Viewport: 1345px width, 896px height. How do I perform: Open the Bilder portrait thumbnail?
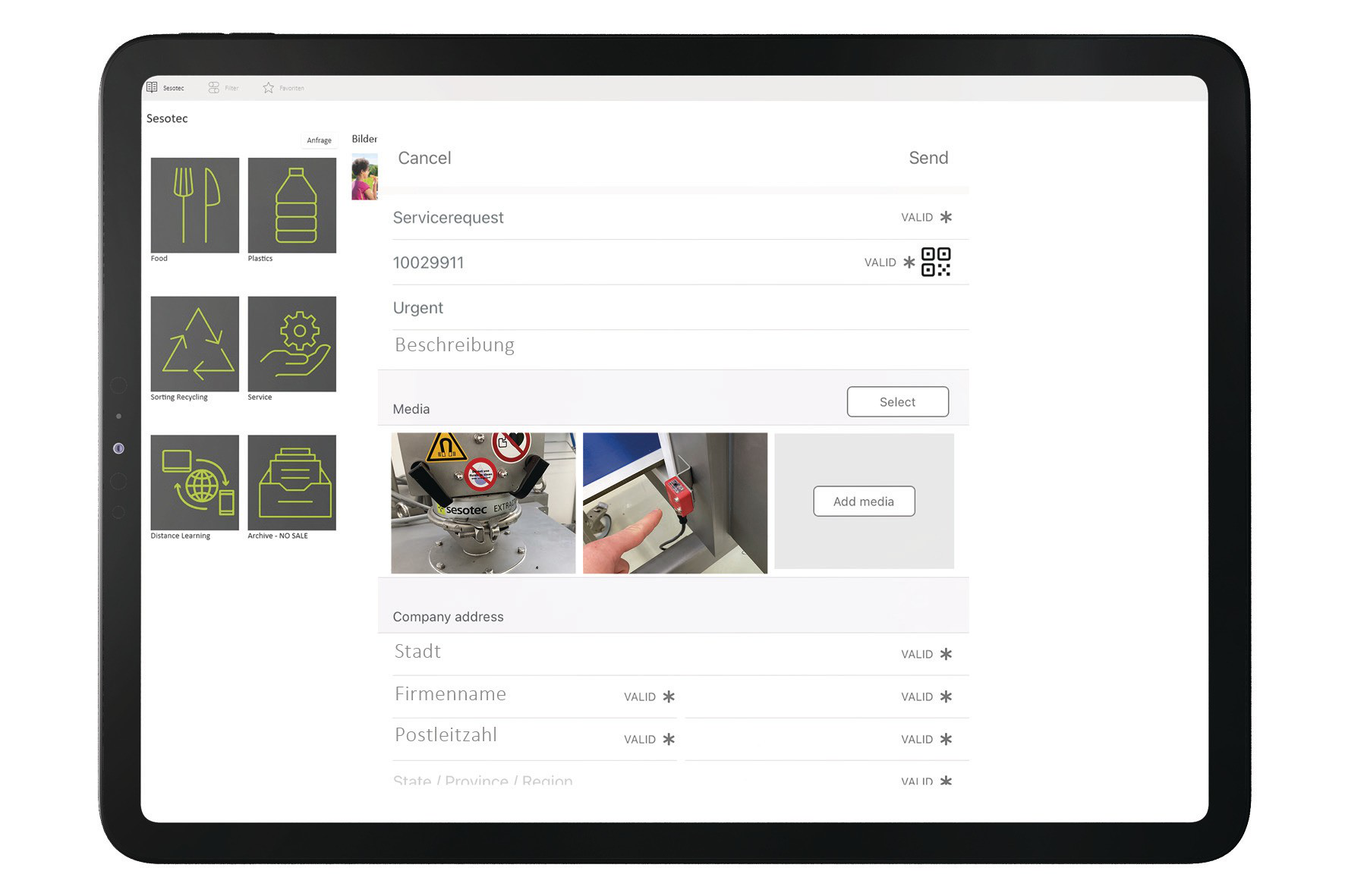pos(364,177)
